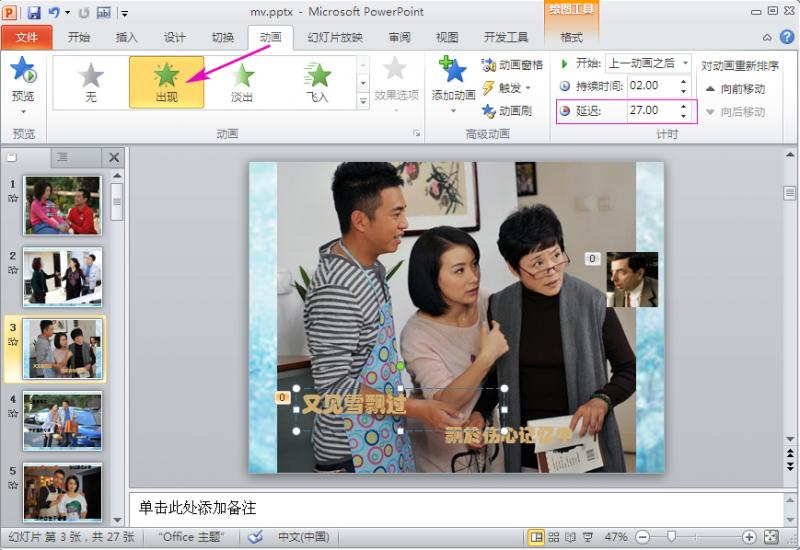Play animations via star icon under slide 1
Screen dimensions: 800x550
(13, 198)
